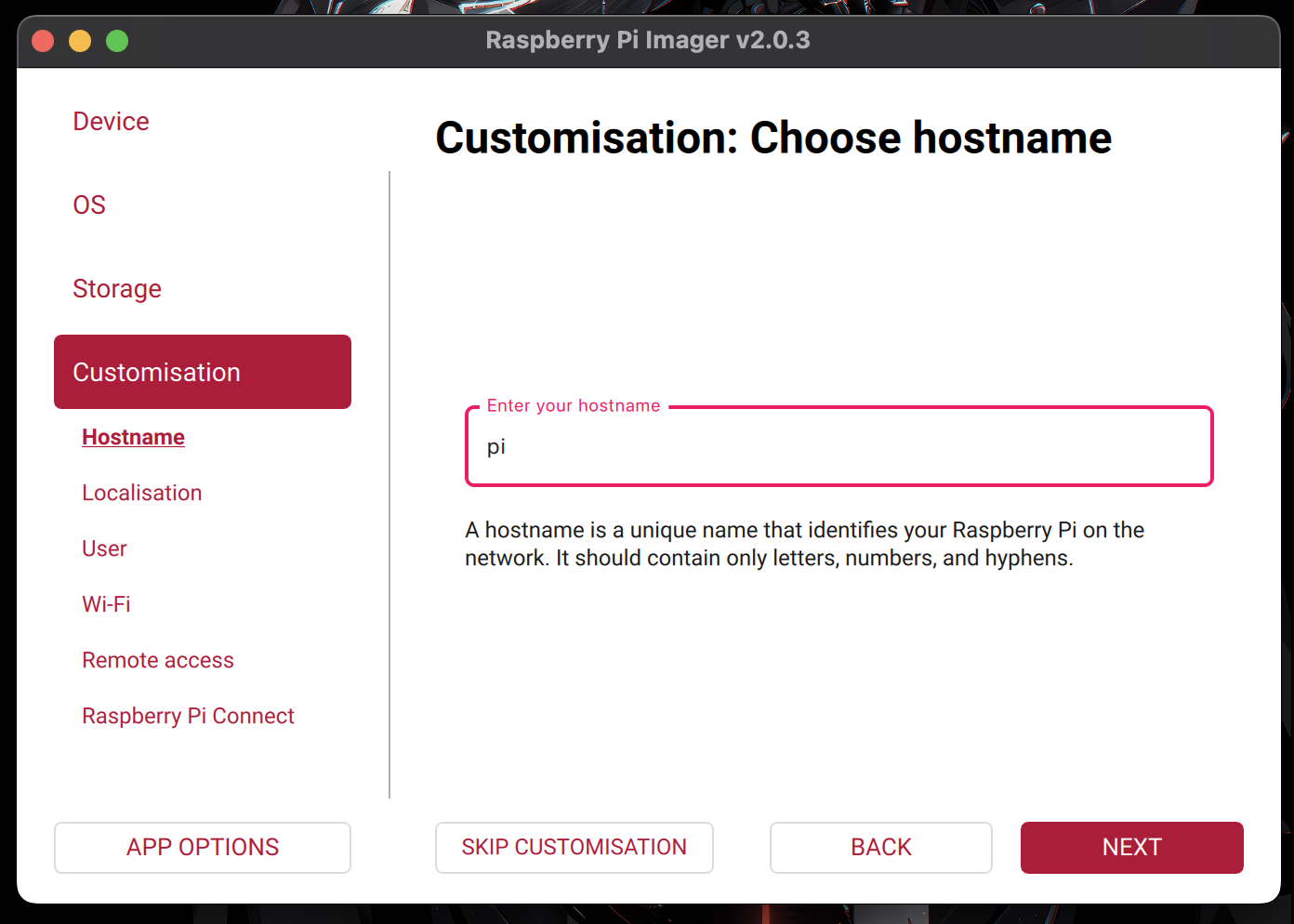Go back with the BACK button
1294x924 pixels.
[x=881, y=848]
